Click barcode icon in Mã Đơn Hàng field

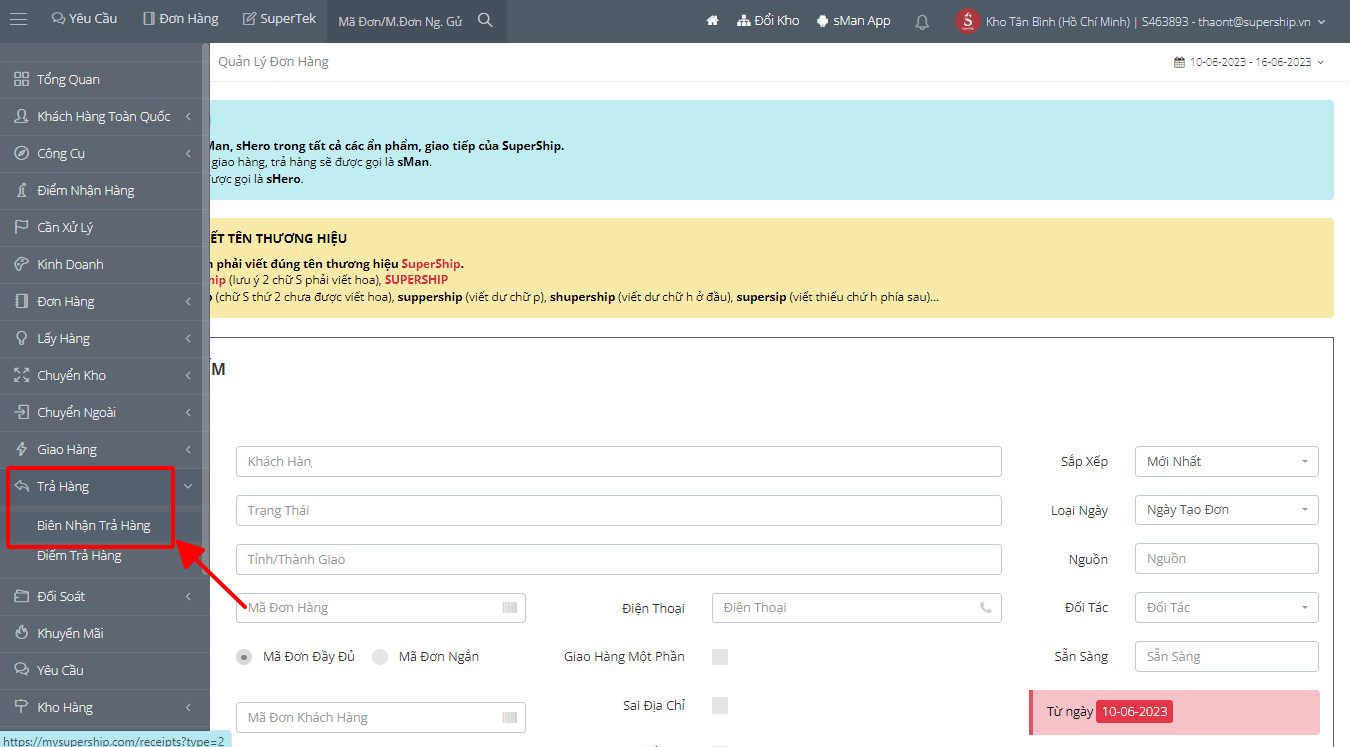click(x=510, y=607)
